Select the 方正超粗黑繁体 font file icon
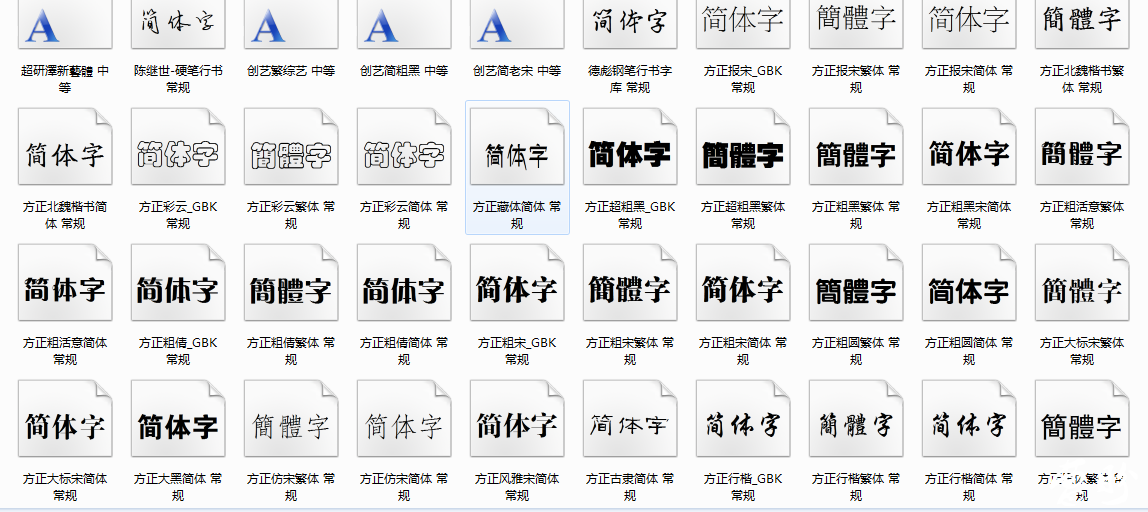The height and width of the screenshot is (512, 1148). pos(743,146)
